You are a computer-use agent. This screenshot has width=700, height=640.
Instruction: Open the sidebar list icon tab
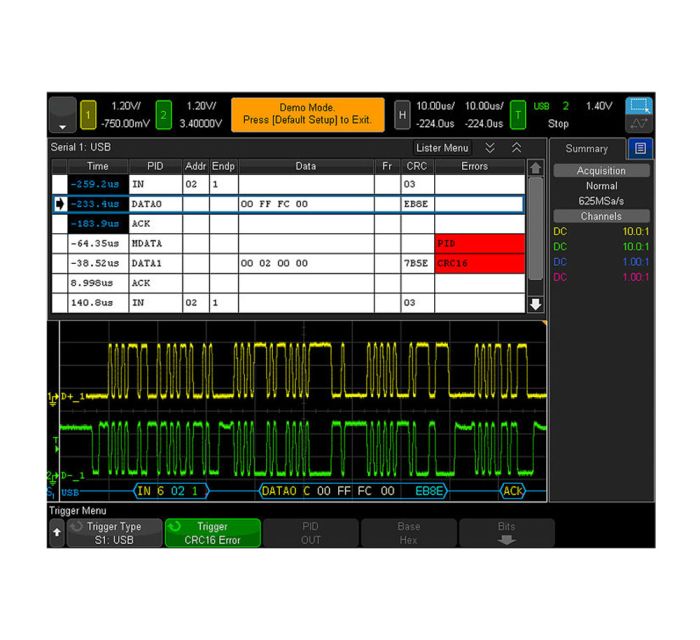640,149
